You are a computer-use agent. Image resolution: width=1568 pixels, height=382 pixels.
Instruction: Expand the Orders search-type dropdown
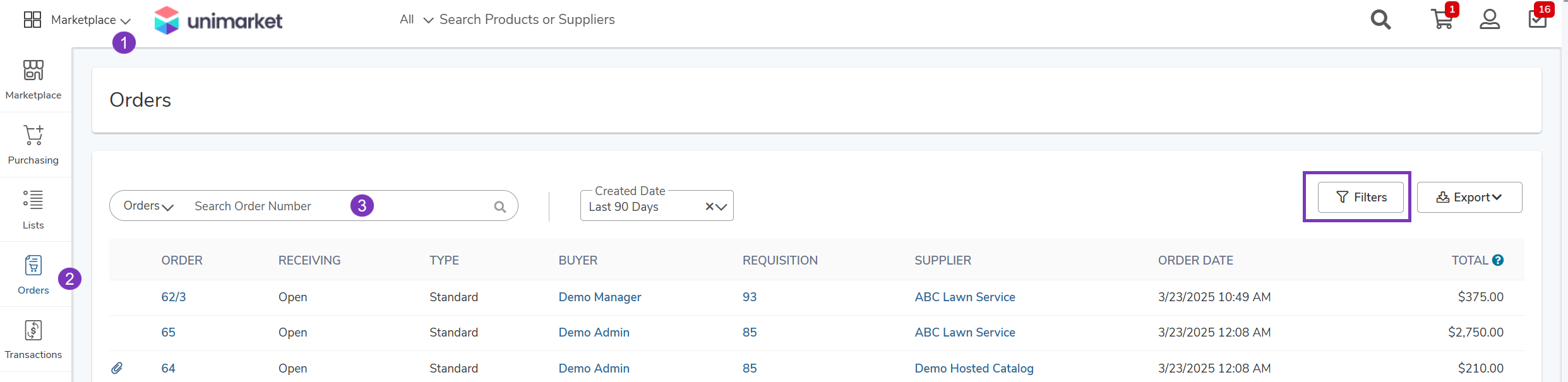148,206
